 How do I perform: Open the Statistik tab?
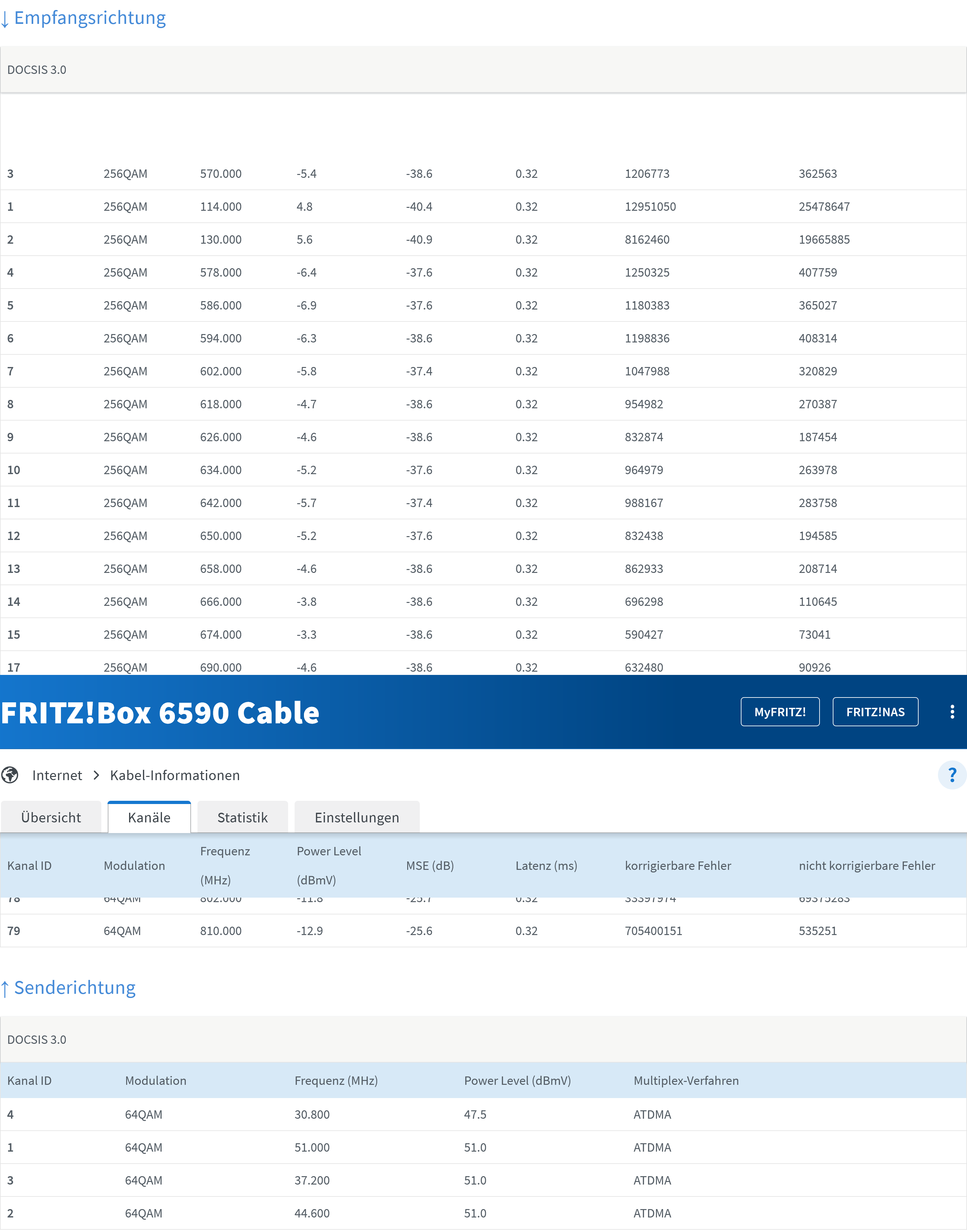pyautogui.click(x=242, y=817)
